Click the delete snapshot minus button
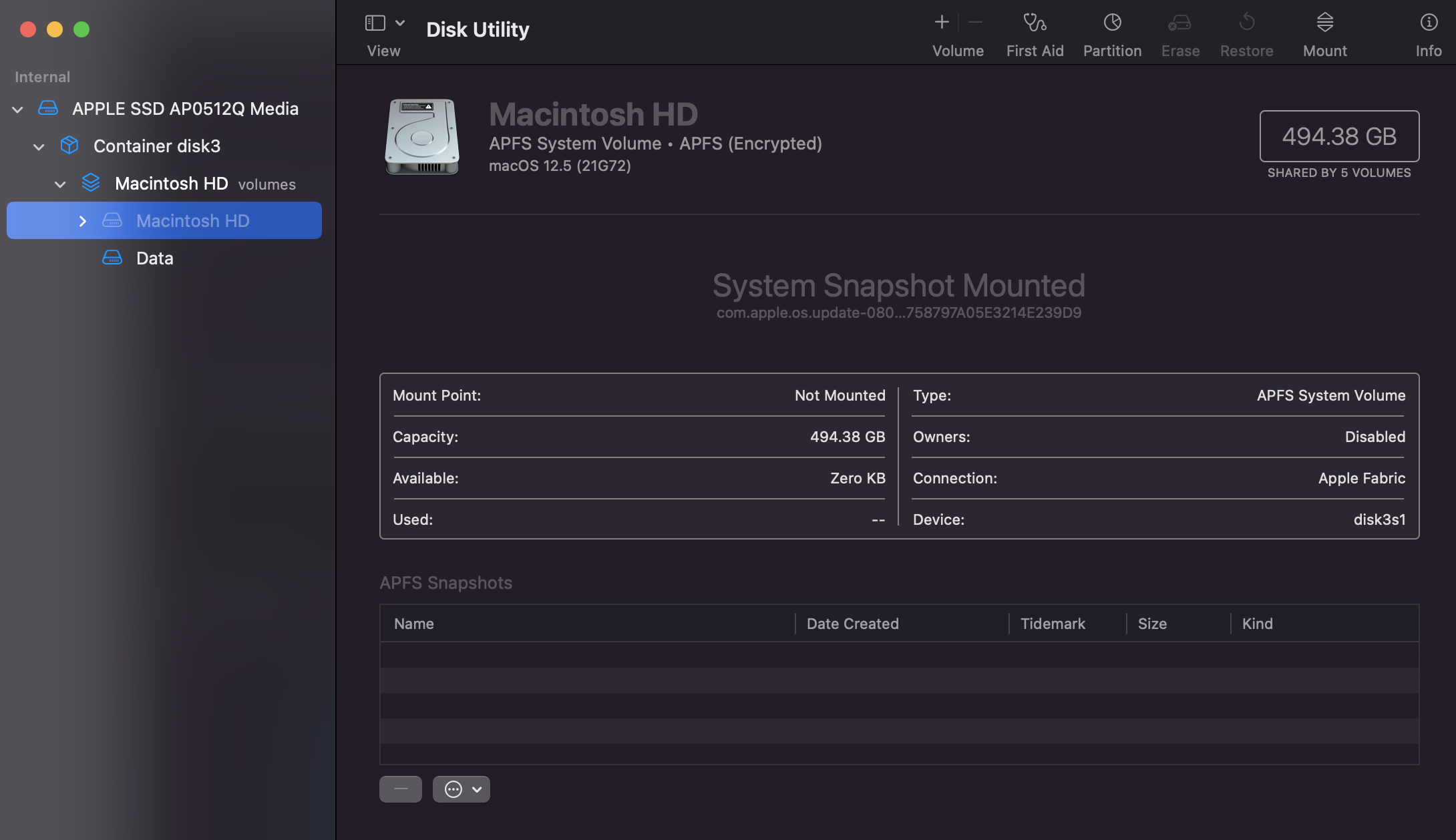Viewport: 1456px width, 840px height. pos(400,789)
